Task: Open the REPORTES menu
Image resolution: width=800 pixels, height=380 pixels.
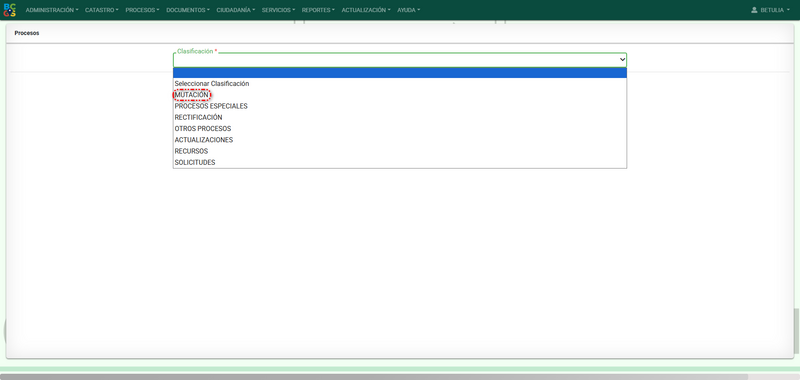Action: click(x=318, y=10)
